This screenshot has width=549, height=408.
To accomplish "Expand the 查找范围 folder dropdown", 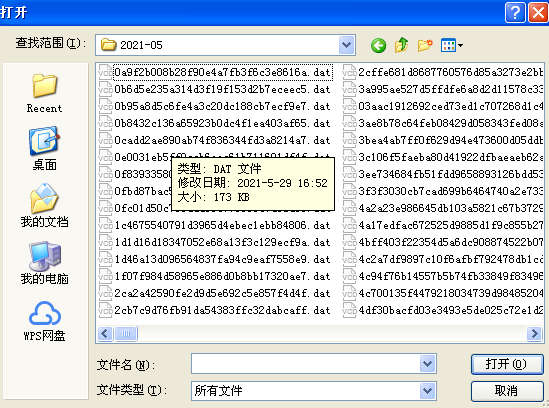I will (x=347, y=45).
